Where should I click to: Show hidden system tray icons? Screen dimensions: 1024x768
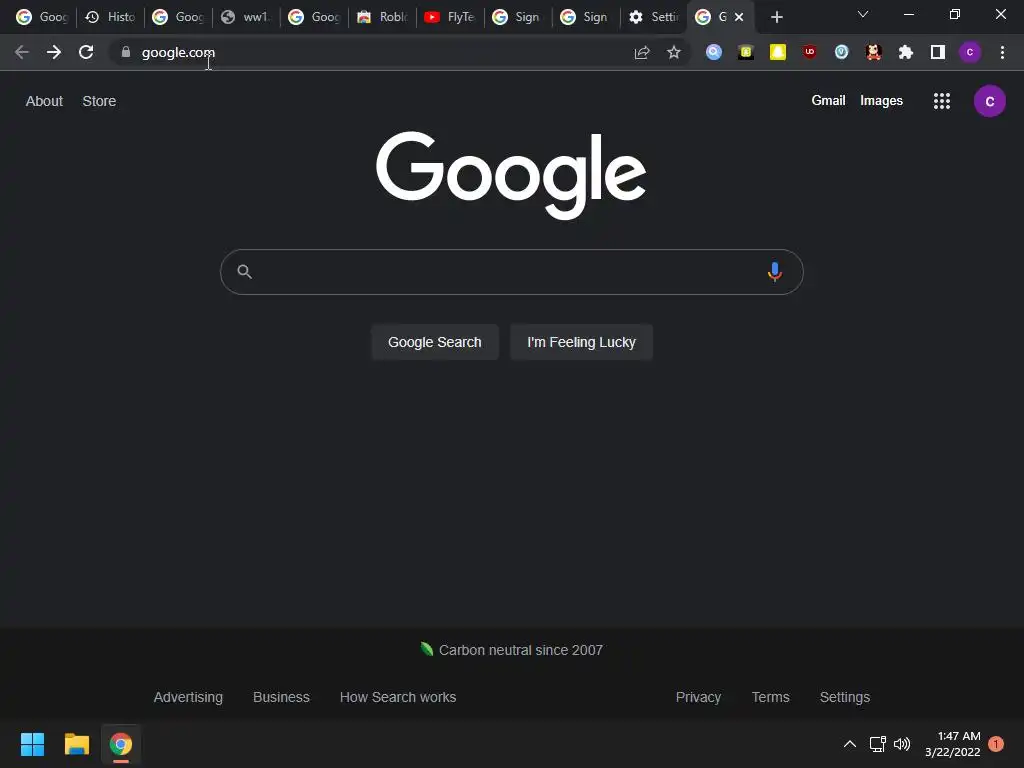coord(850,744)
